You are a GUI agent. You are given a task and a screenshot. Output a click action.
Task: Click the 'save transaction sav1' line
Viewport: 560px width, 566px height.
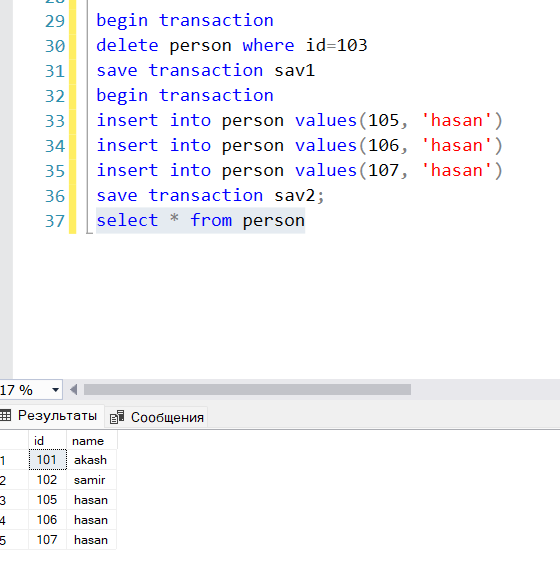click(205, 70)
